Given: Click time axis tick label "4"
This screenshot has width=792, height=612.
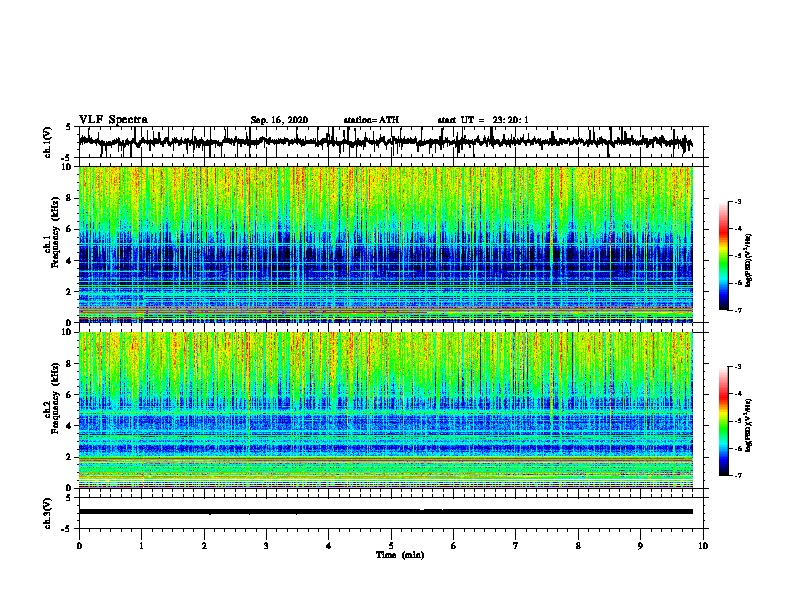Looking at the screenshot, I should point(329,545).
